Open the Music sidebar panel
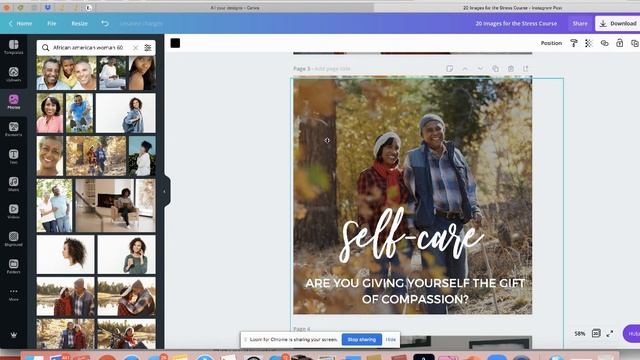Viewport: 640px width, 360px height. (x=13, y=184)
